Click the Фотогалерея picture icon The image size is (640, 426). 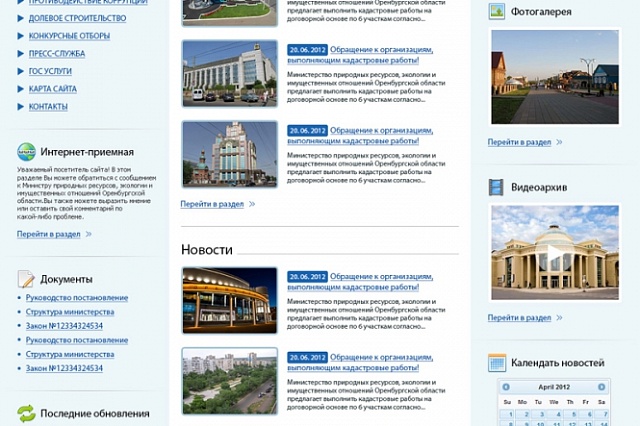click(497, 11)
